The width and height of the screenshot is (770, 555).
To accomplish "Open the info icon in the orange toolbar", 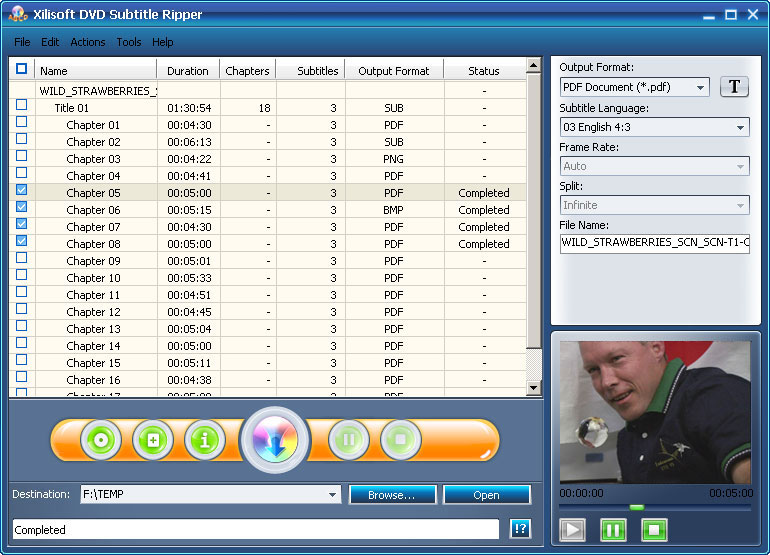I will 205,440.
